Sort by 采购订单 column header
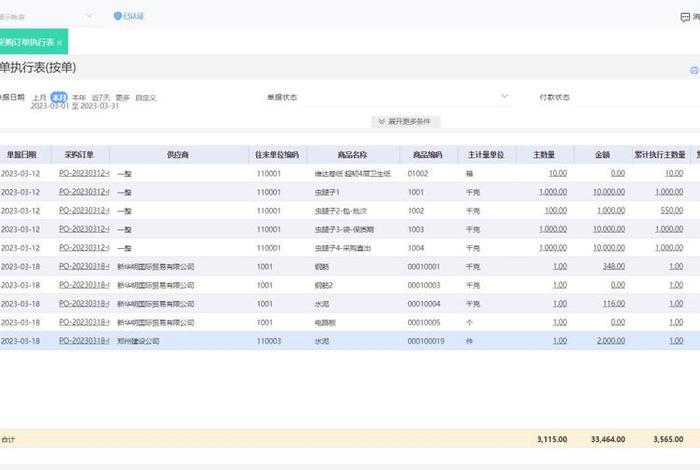The image size is (700, 470). point(79,155)
